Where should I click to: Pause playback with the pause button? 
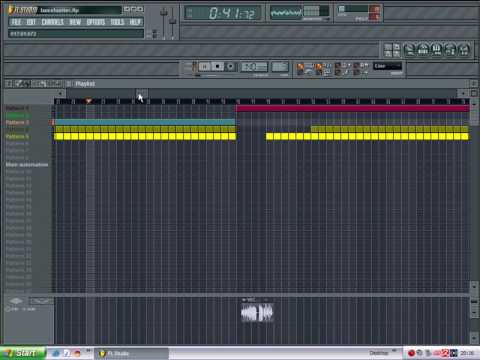(205, 67)
